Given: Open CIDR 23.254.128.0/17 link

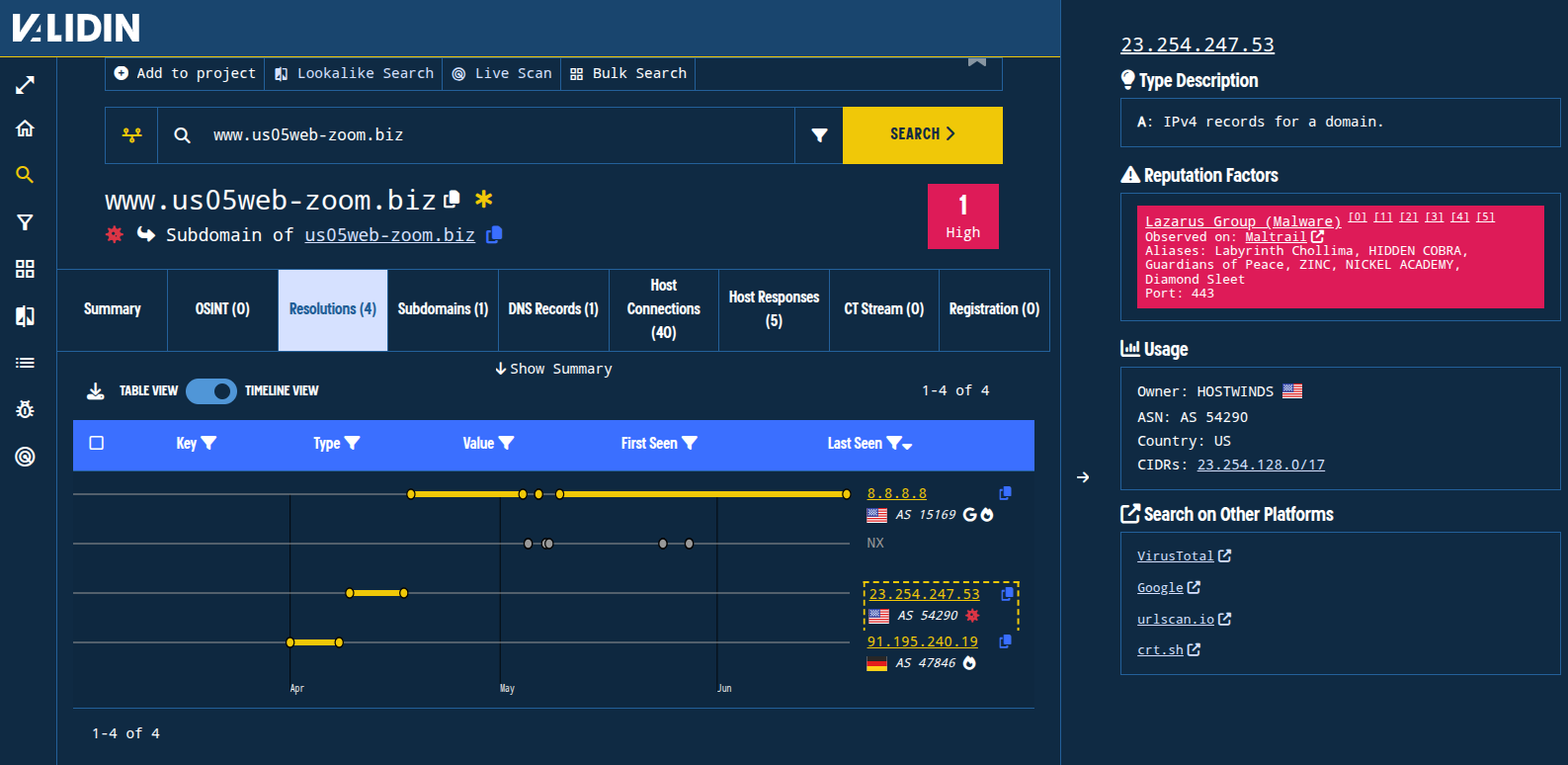Looking at the screenshot, I should coord(1261,465).
